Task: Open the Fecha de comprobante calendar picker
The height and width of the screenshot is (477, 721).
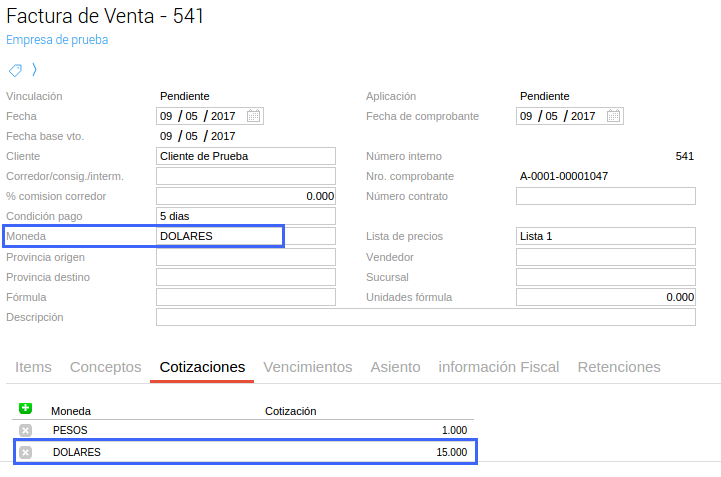Action: [614, 116]
